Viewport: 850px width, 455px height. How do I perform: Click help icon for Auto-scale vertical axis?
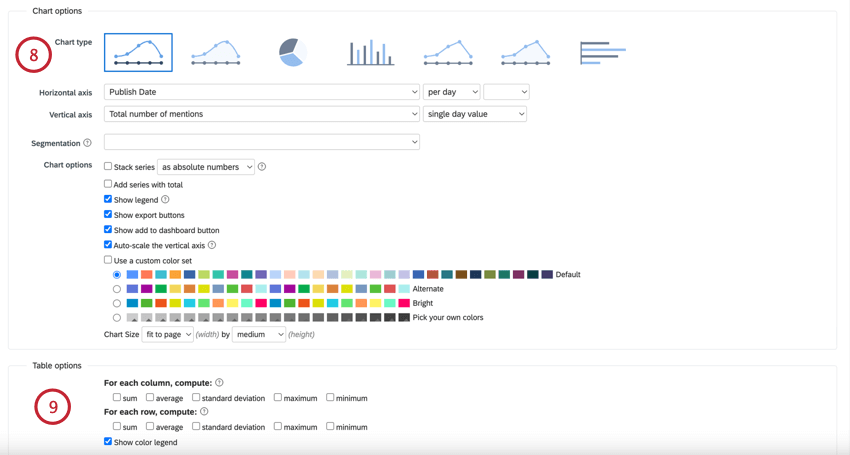pyautogui.click(x=212, y=245)
